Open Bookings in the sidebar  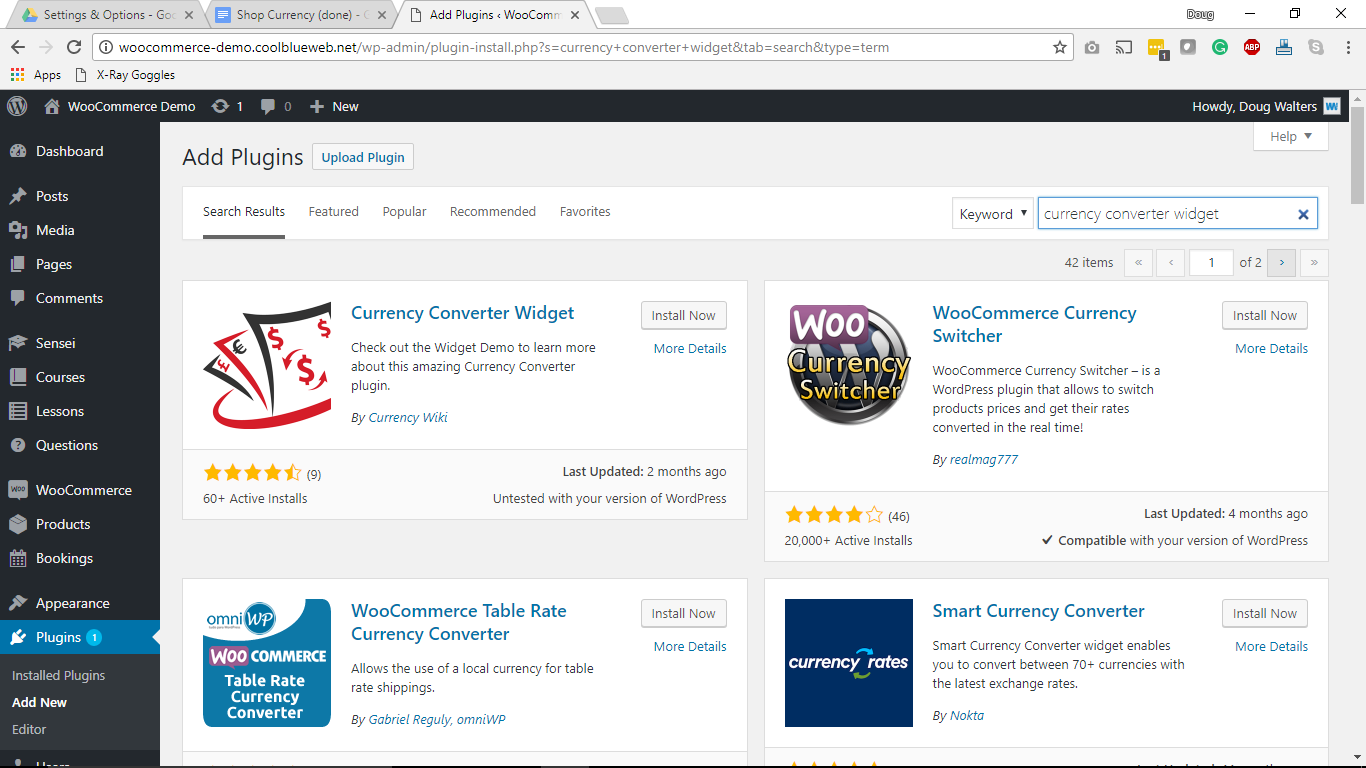pyautogui.click(x=64, y=558)
